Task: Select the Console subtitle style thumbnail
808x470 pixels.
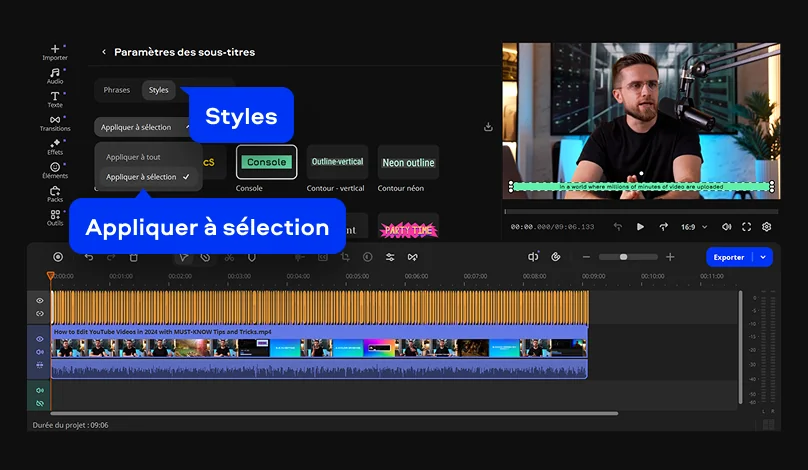Action: (x=266, y=162)
